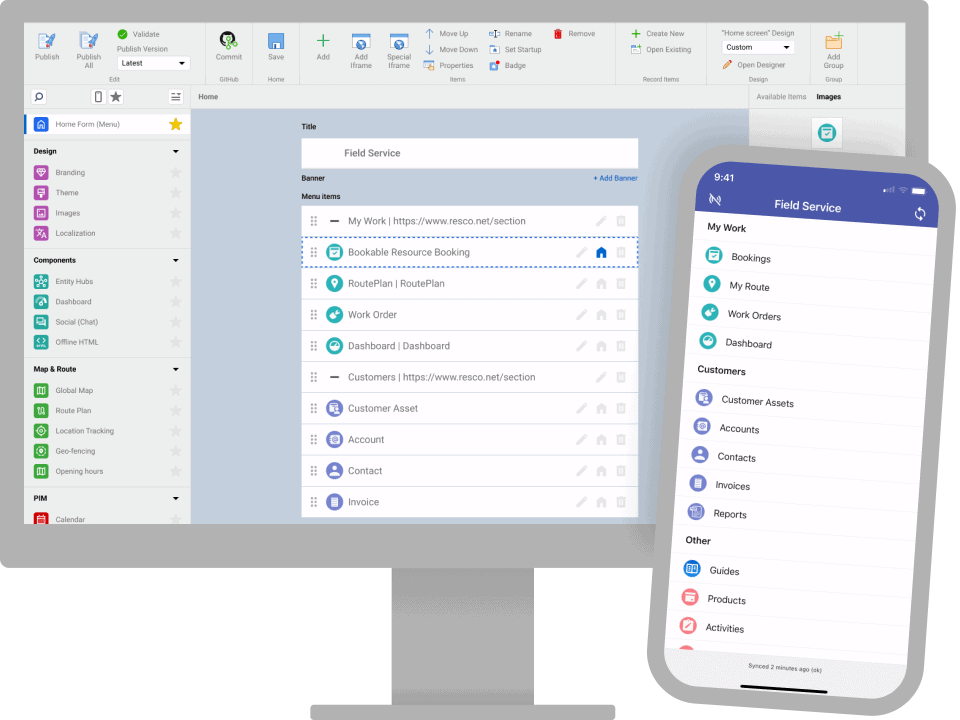Remove the selected item
The image size is (960, 720).
click(x=574, y=34)
